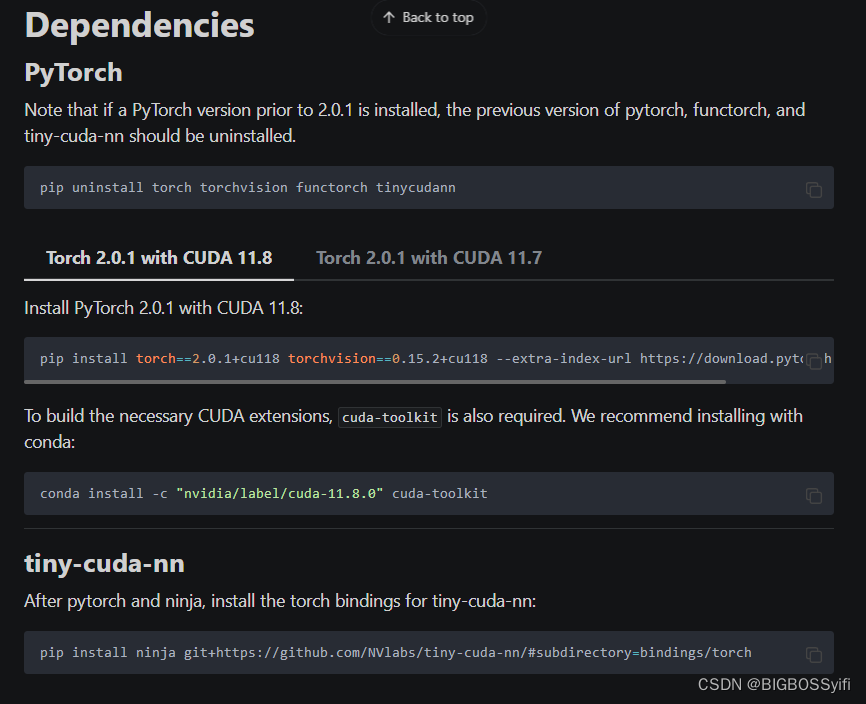This screenshot has width=866, height=704.
Task: Click the inline cuda-toolkit code label
Action: [x=390, y=417]
